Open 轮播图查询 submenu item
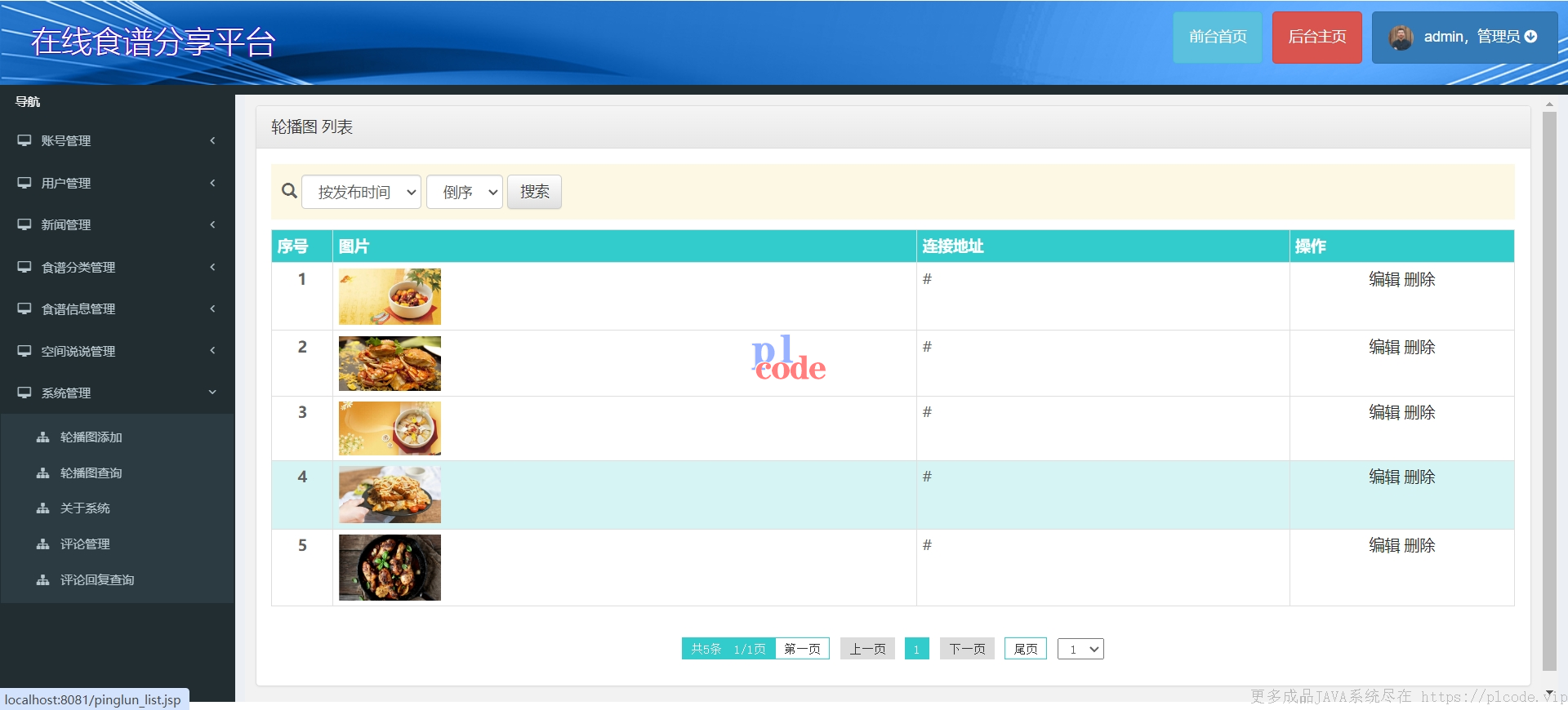This screenshot has width=1568, height=710. coord(91,473)
